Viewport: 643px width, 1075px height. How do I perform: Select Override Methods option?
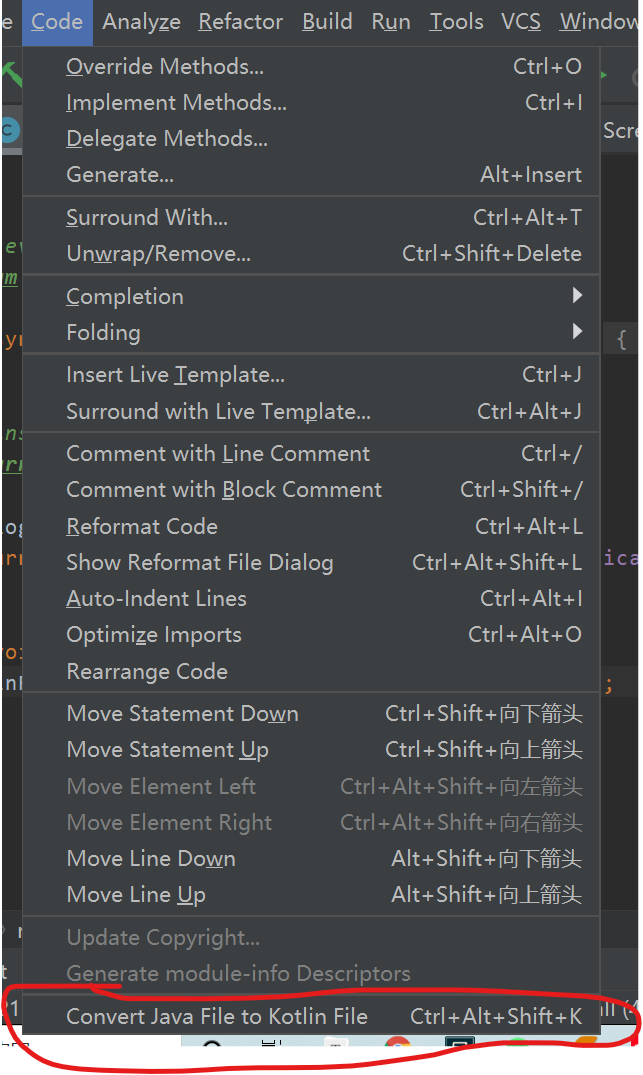click(x=165, y=67)
